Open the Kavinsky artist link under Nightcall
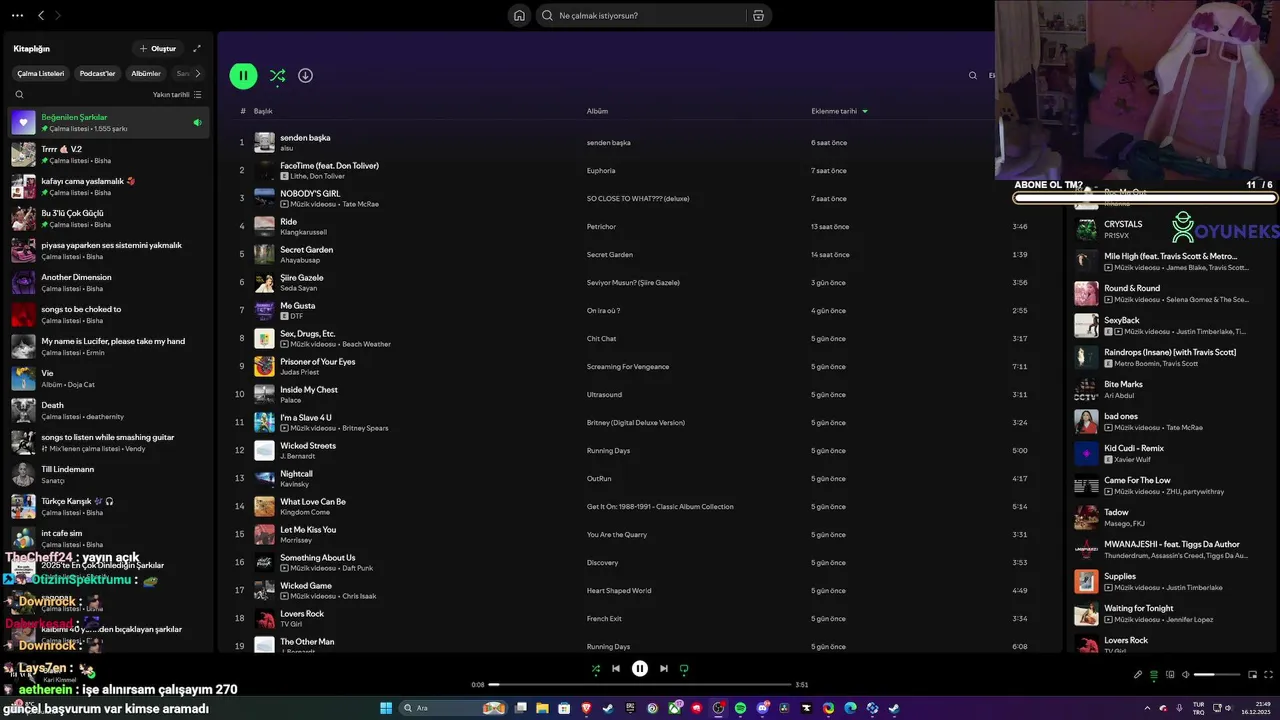 (x=295, y=484)
